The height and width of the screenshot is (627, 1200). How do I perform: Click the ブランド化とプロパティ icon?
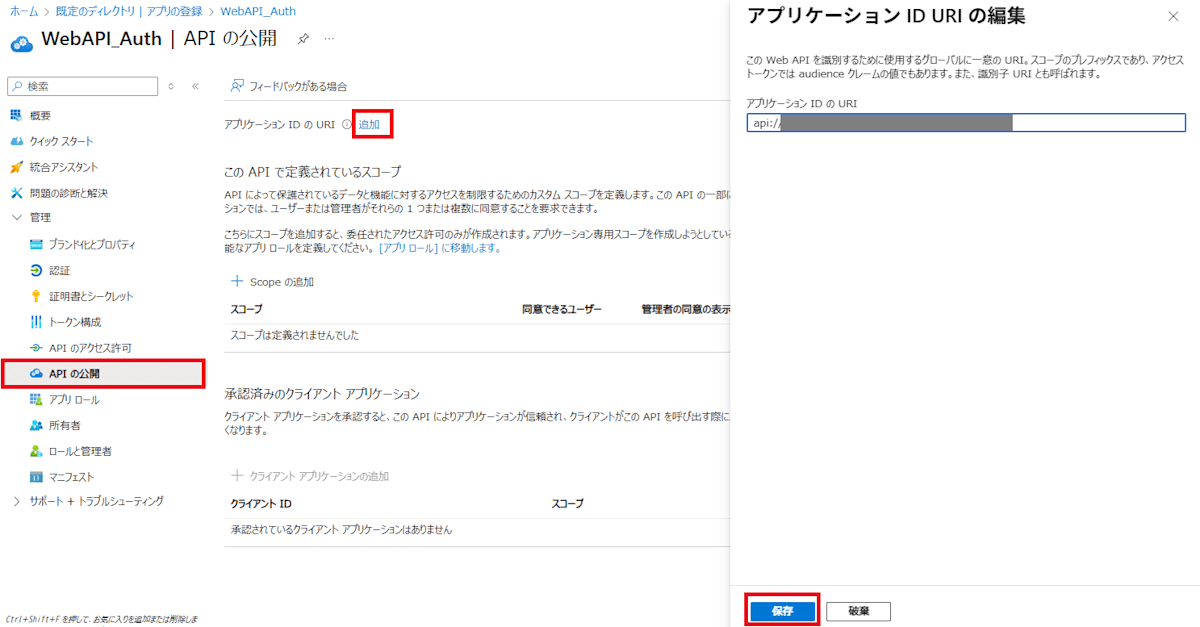(37, 244)
